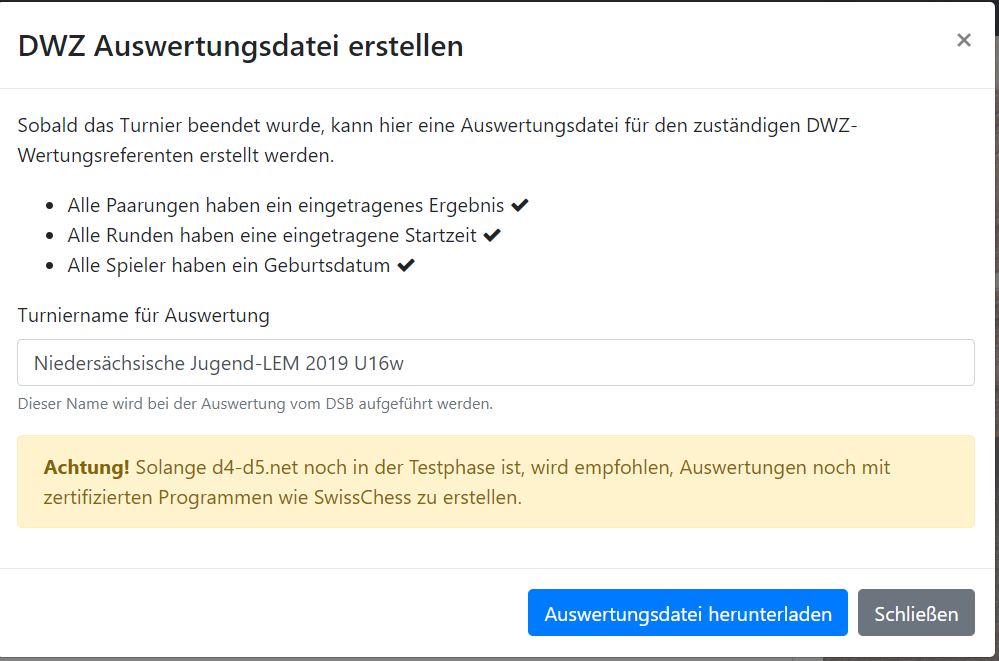Image resolution: width=999 pixels, height=661 pixels.
Task: Click the bullet dot before Alle Runden
Action: click(x=50, y=236)
